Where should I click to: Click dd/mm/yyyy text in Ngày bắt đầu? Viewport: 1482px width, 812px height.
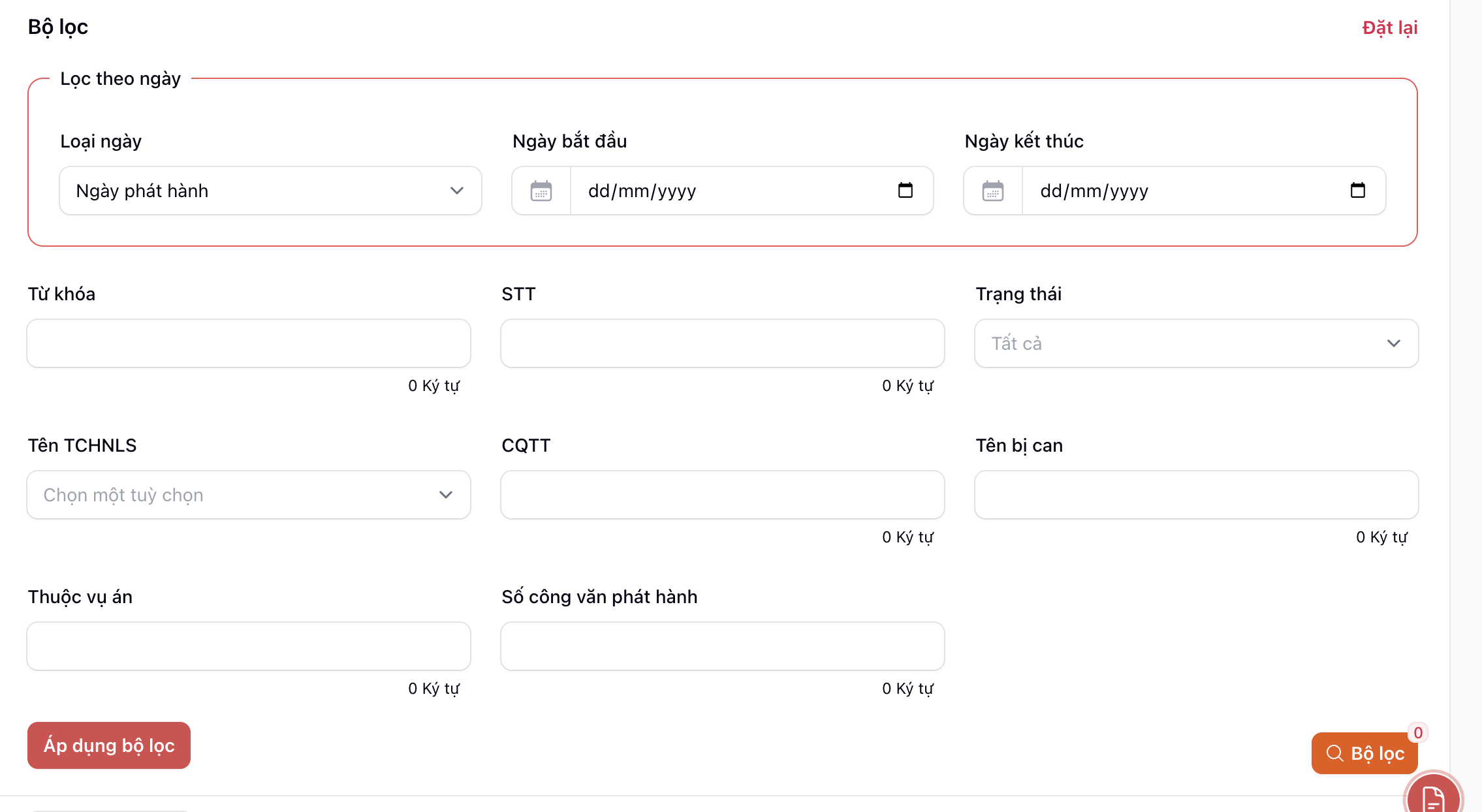pos(642,191)
